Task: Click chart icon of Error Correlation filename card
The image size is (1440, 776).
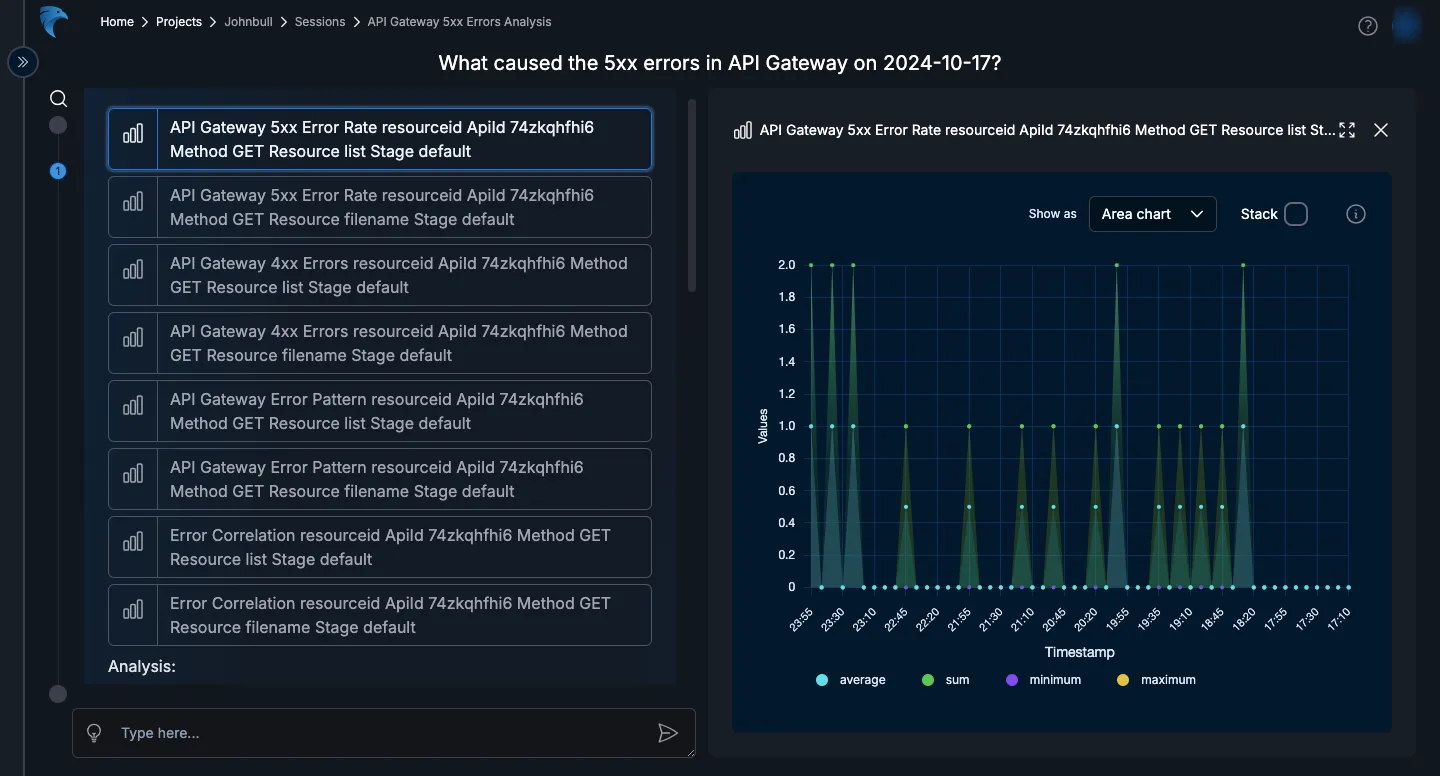Action: point(133,610)
